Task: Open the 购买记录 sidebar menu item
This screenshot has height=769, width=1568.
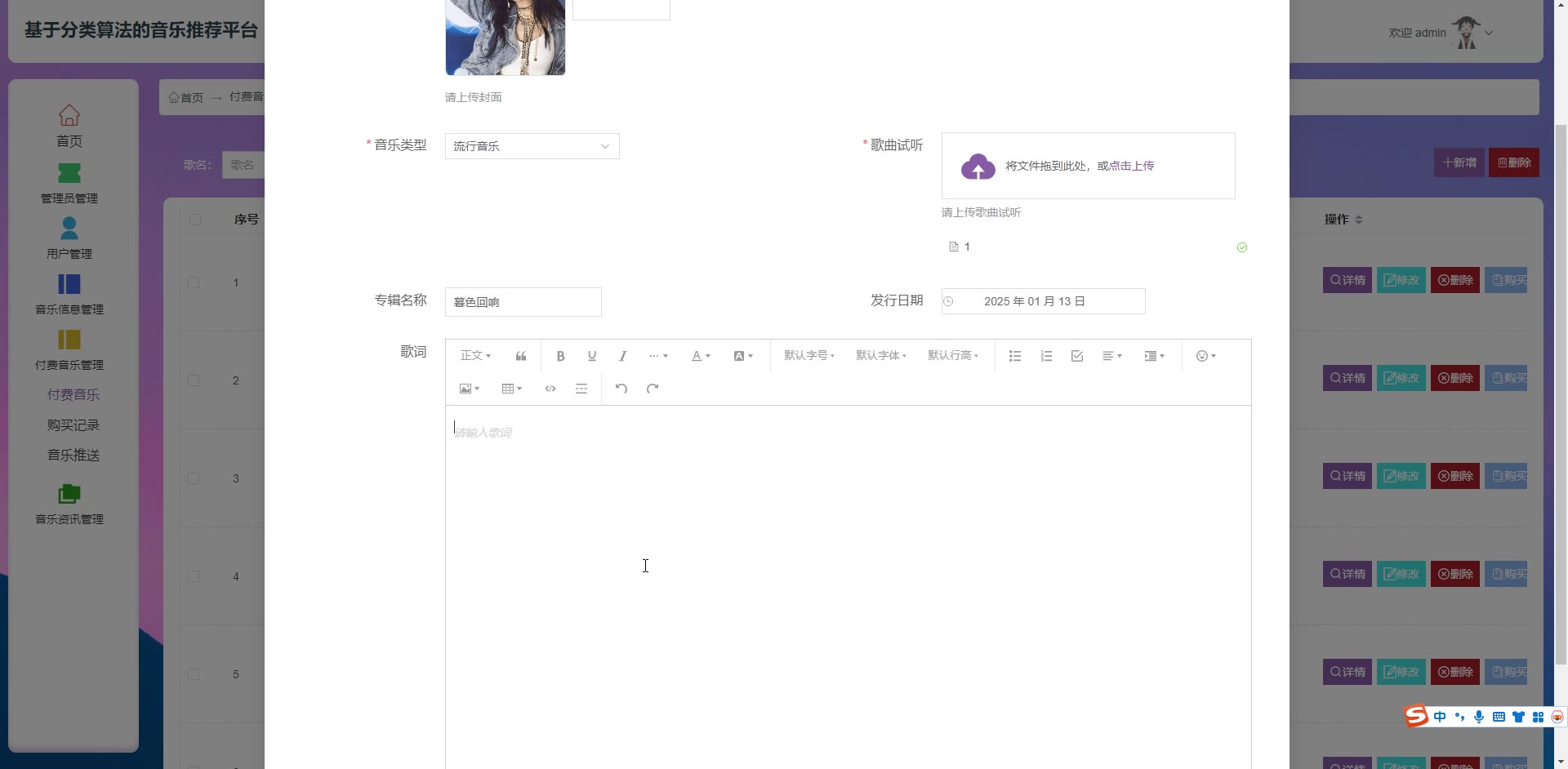Action: pos(73,425)
